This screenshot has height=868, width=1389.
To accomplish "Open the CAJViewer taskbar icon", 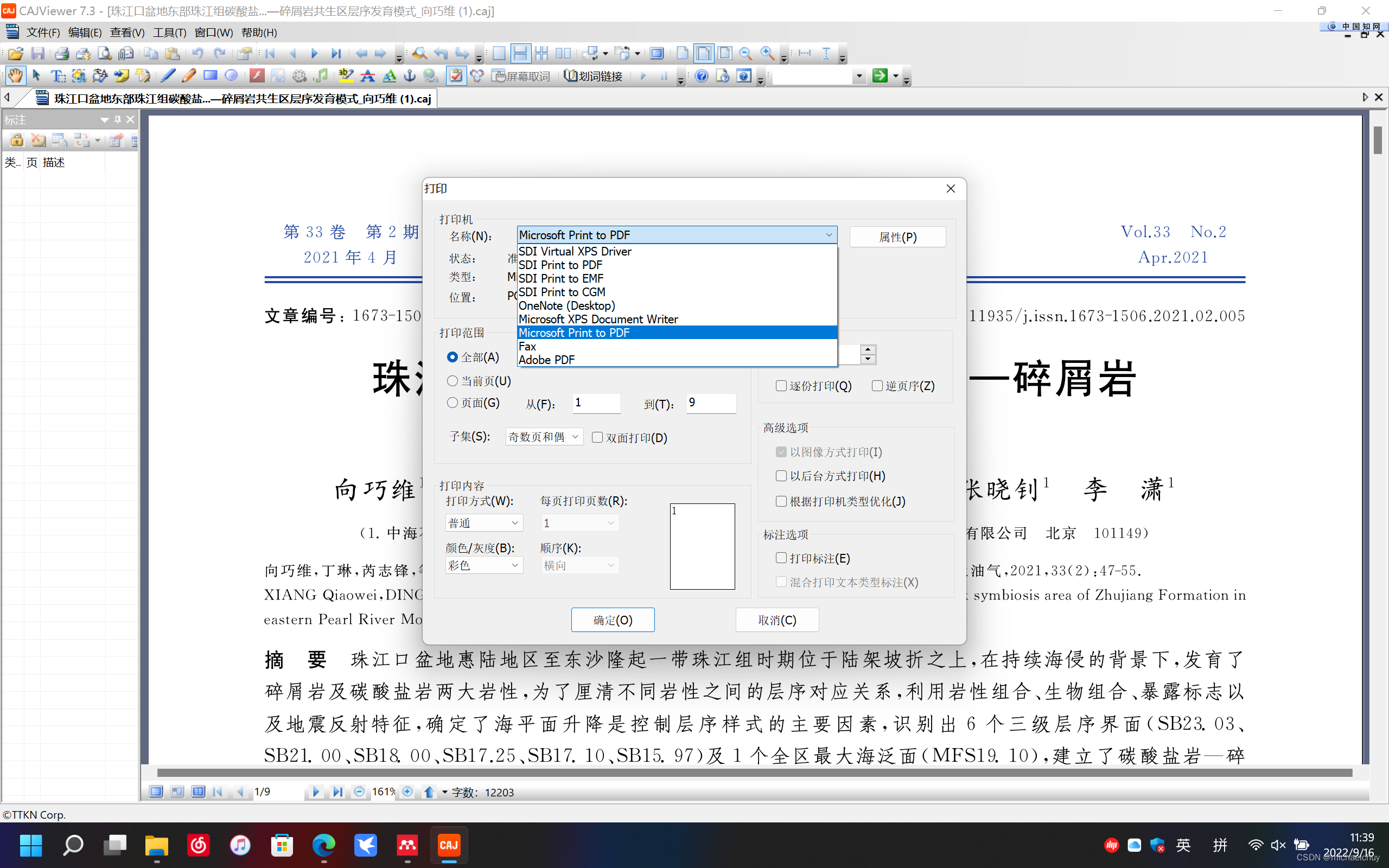I will [448, 845].
